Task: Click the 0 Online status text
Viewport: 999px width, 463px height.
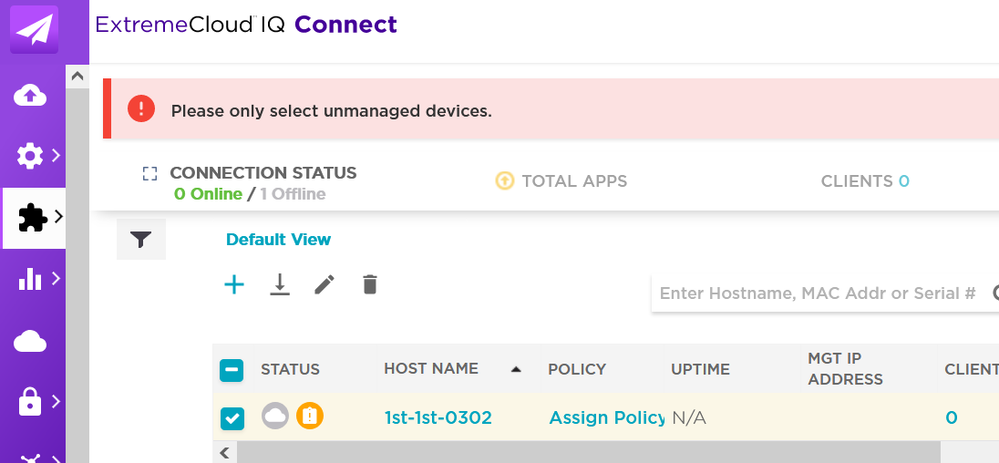Action: click(x=208, y=194)
